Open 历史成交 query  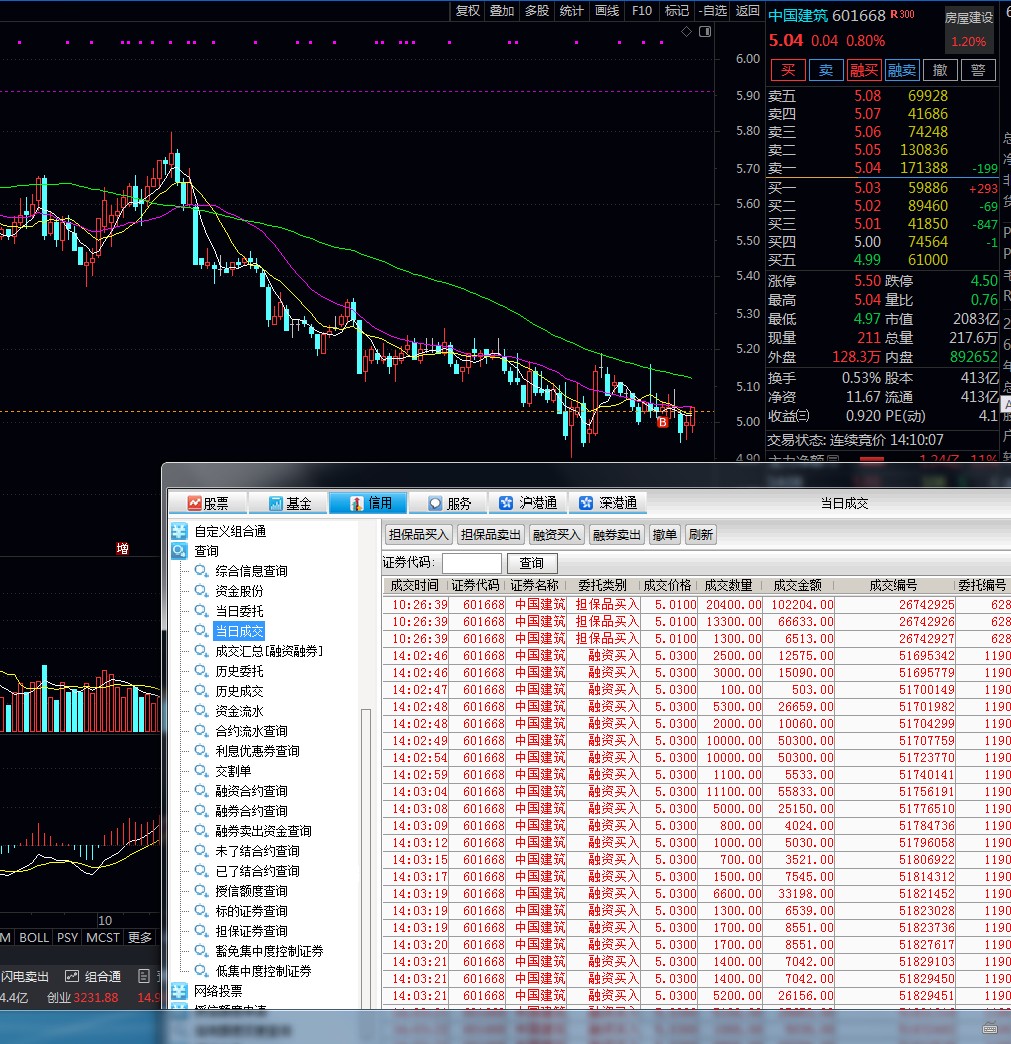tap(239, 690)
